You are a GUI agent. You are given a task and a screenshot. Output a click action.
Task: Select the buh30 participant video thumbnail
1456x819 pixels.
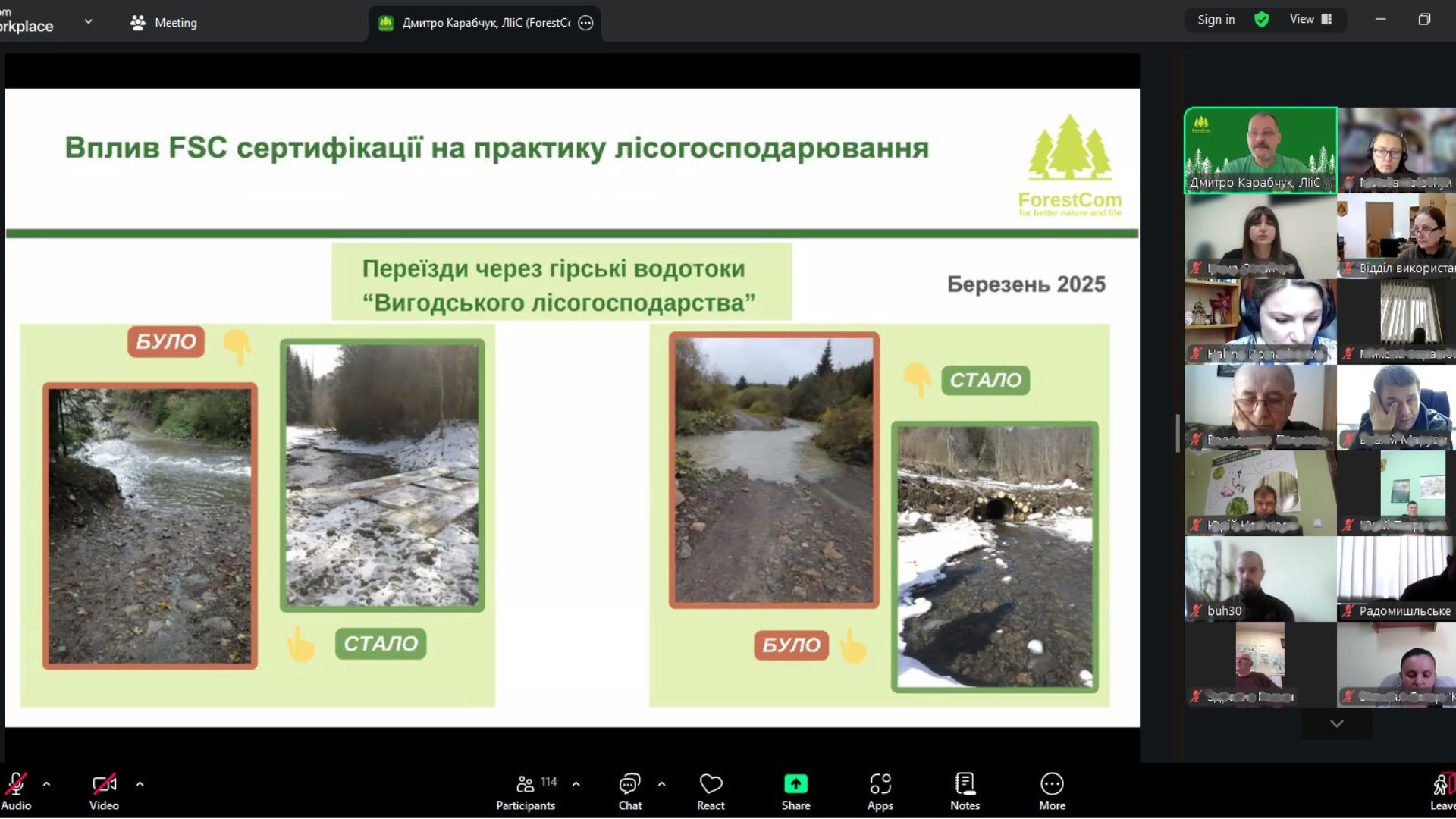[1260, 579]
